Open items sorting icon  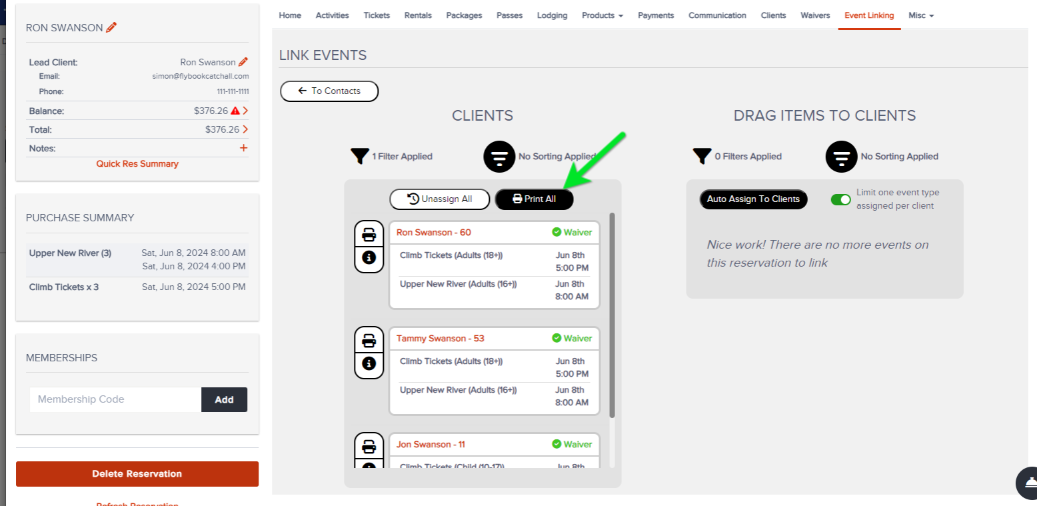[841, 157]
